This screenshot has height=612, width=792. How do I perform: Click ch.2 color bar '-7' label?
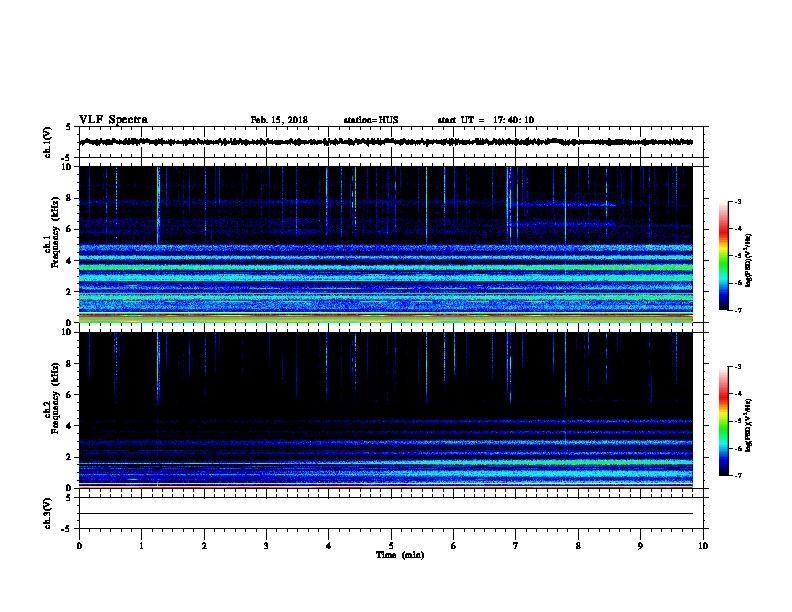pos(737,476)
